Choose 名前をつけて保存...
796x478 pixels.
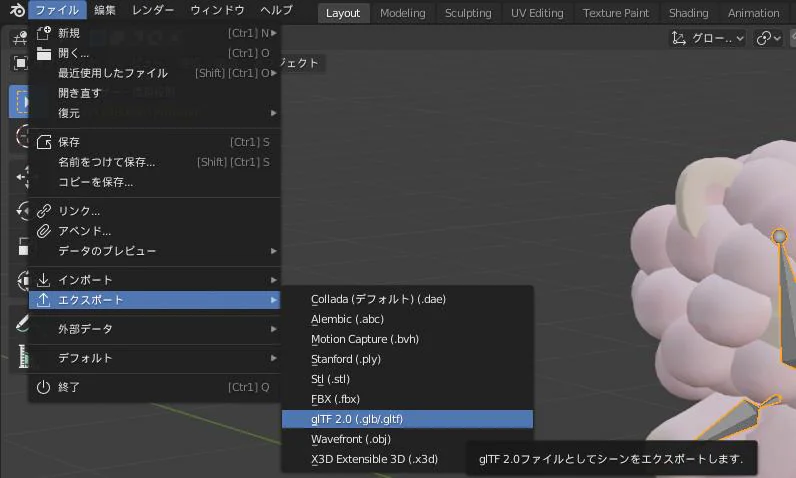point(155,162)
